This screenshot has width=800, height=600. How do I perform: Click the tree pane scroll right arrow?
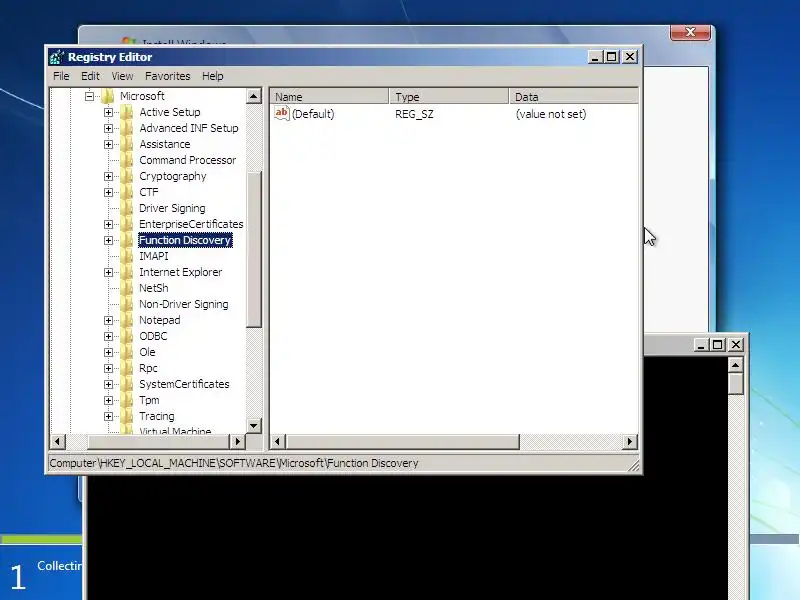(237, 441)
